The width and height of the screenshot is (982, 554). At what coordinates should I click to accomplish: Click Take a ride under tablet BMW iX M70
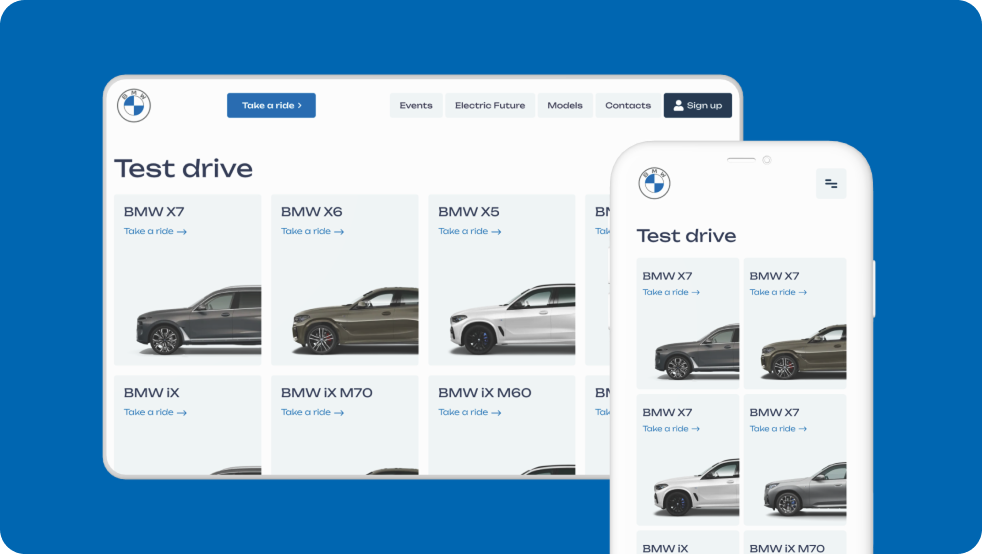point(312,412)
